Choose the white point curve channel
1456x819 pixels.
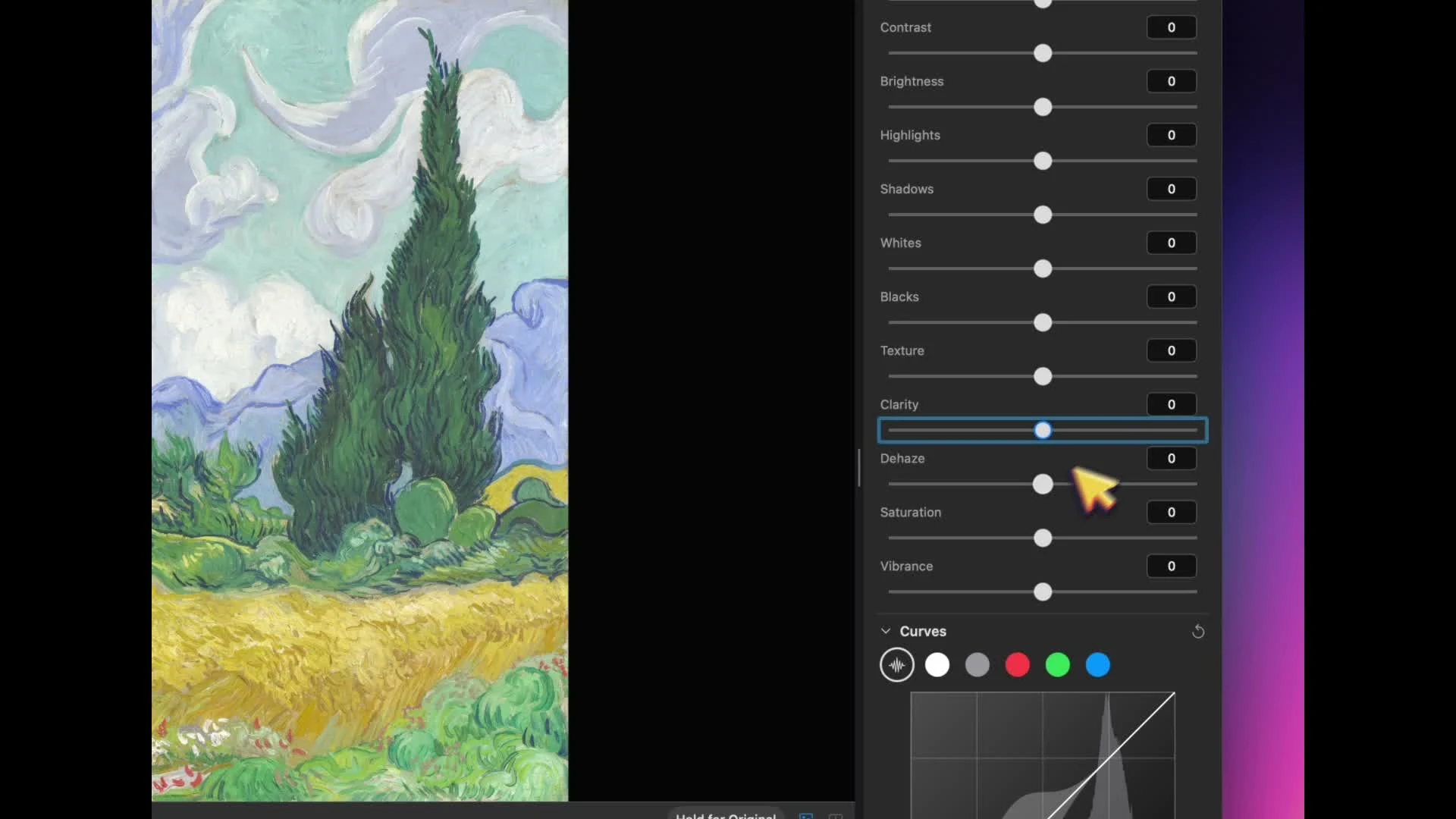pos(937,665)
